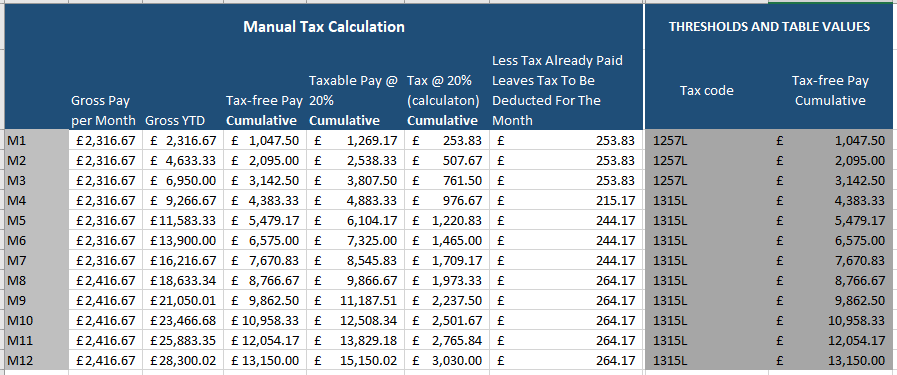The image size is (897, 375).
Task: Select the M11 Tax @ 20% 2,765.84 cell
Action: (x=447, y=341)
